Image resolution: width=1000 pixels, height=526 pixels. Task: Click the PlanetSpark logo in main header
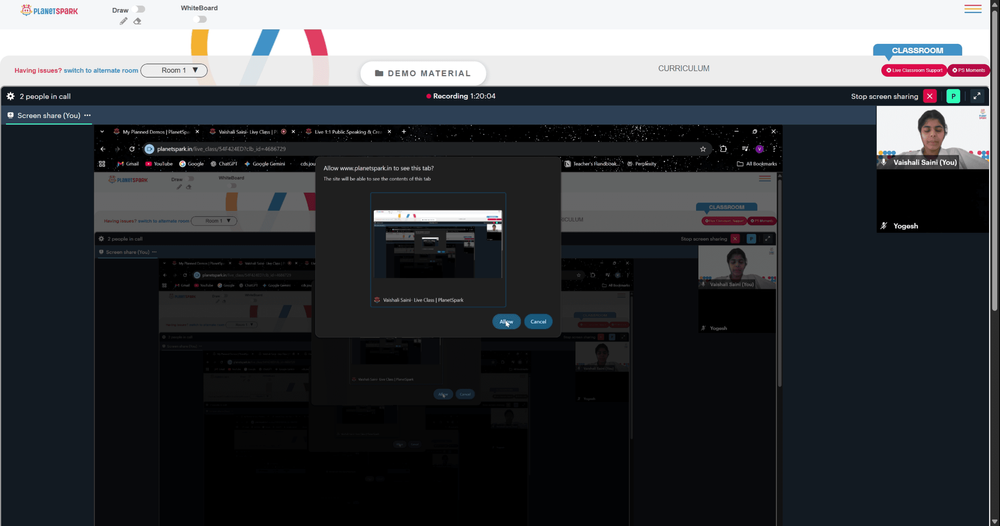(x=49, y=10)
